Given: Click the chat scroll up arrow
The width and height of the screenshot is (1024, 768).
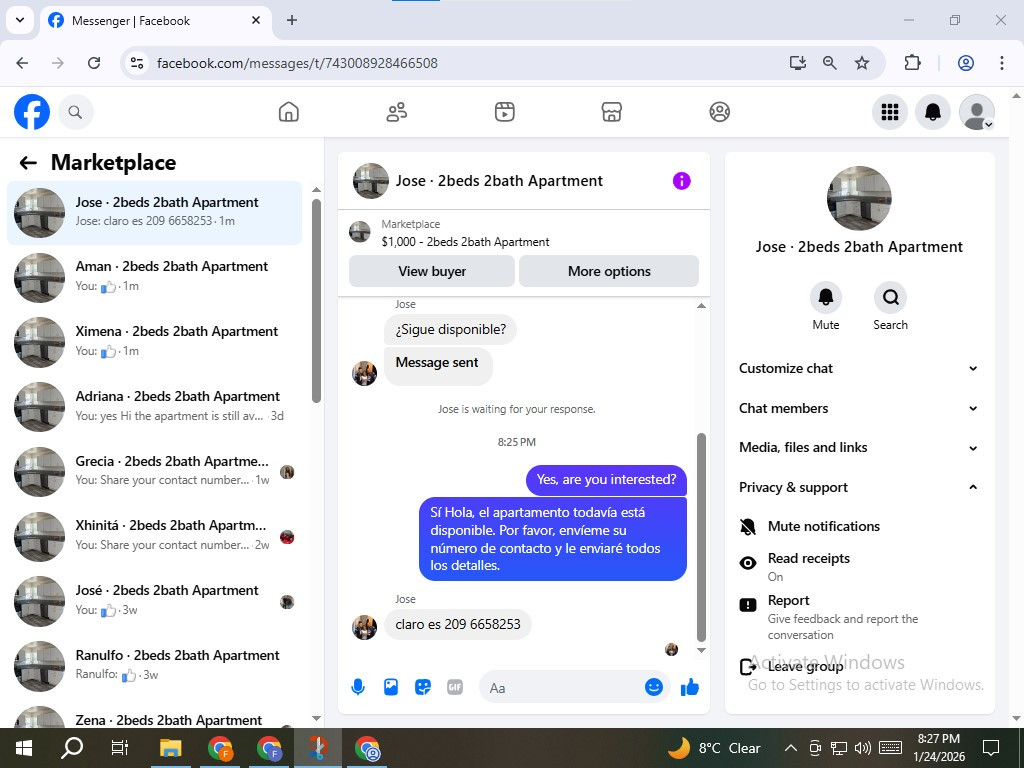Looking at the screenshot, I should [x=701, y=306].
